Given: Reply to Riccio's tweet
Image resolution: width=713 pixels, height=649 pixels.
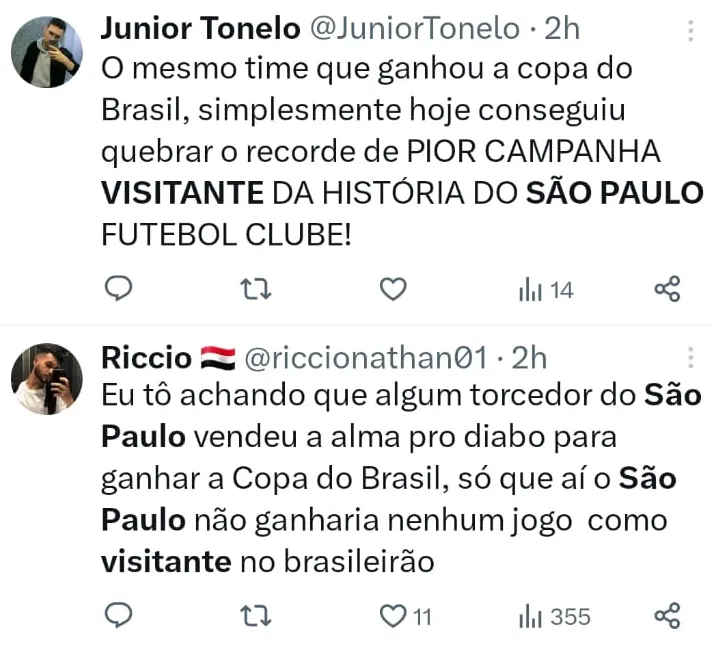Looking at the screenshot, I should click(x=119, y=615).
